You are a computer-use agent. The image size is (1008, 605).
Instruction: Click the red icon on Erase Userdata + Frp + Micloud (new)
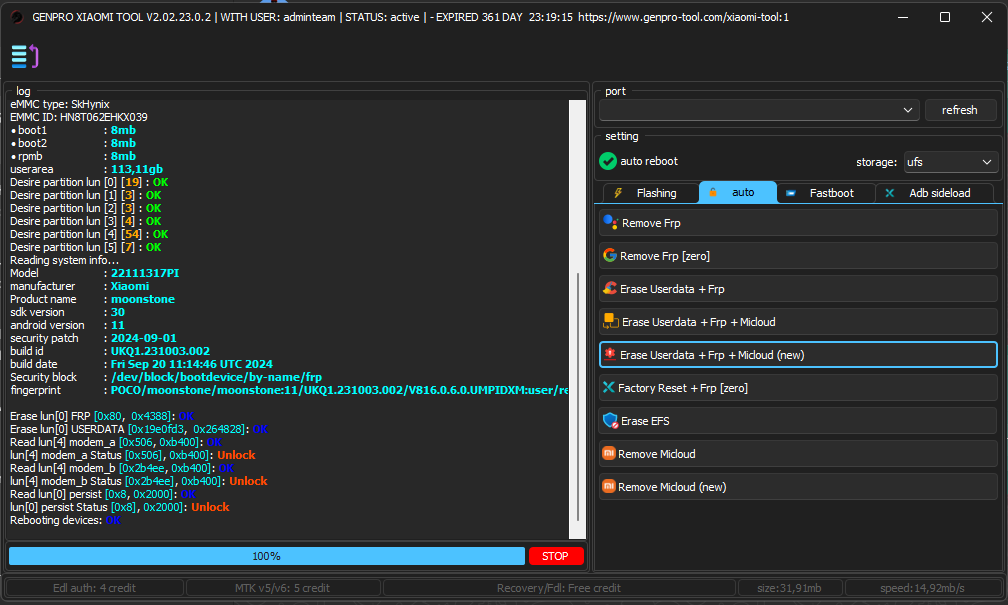coord(609,354)
